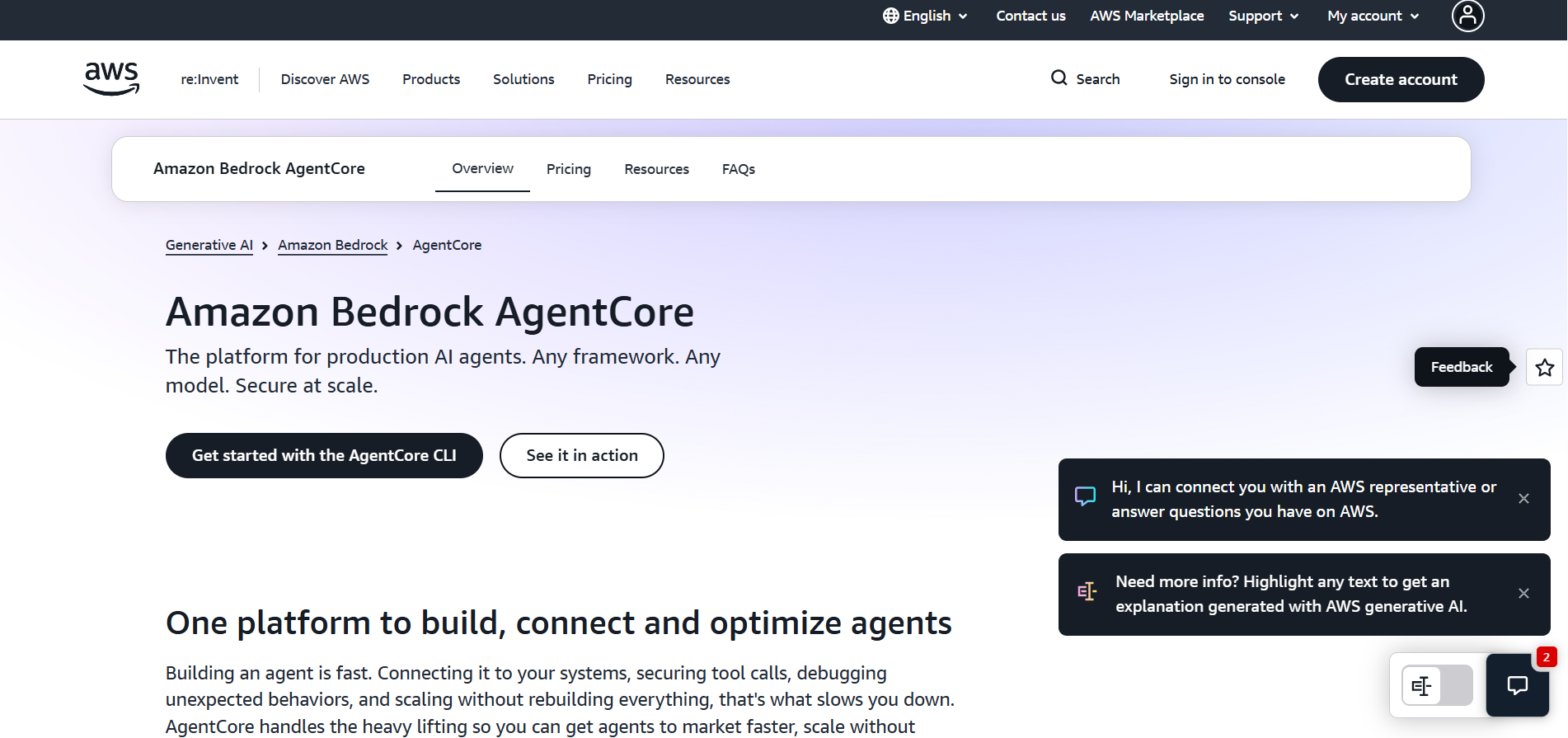Screen dimensions: 1568x738
Task: Click the red 2 badge on chat
Action: [1546, 657]
